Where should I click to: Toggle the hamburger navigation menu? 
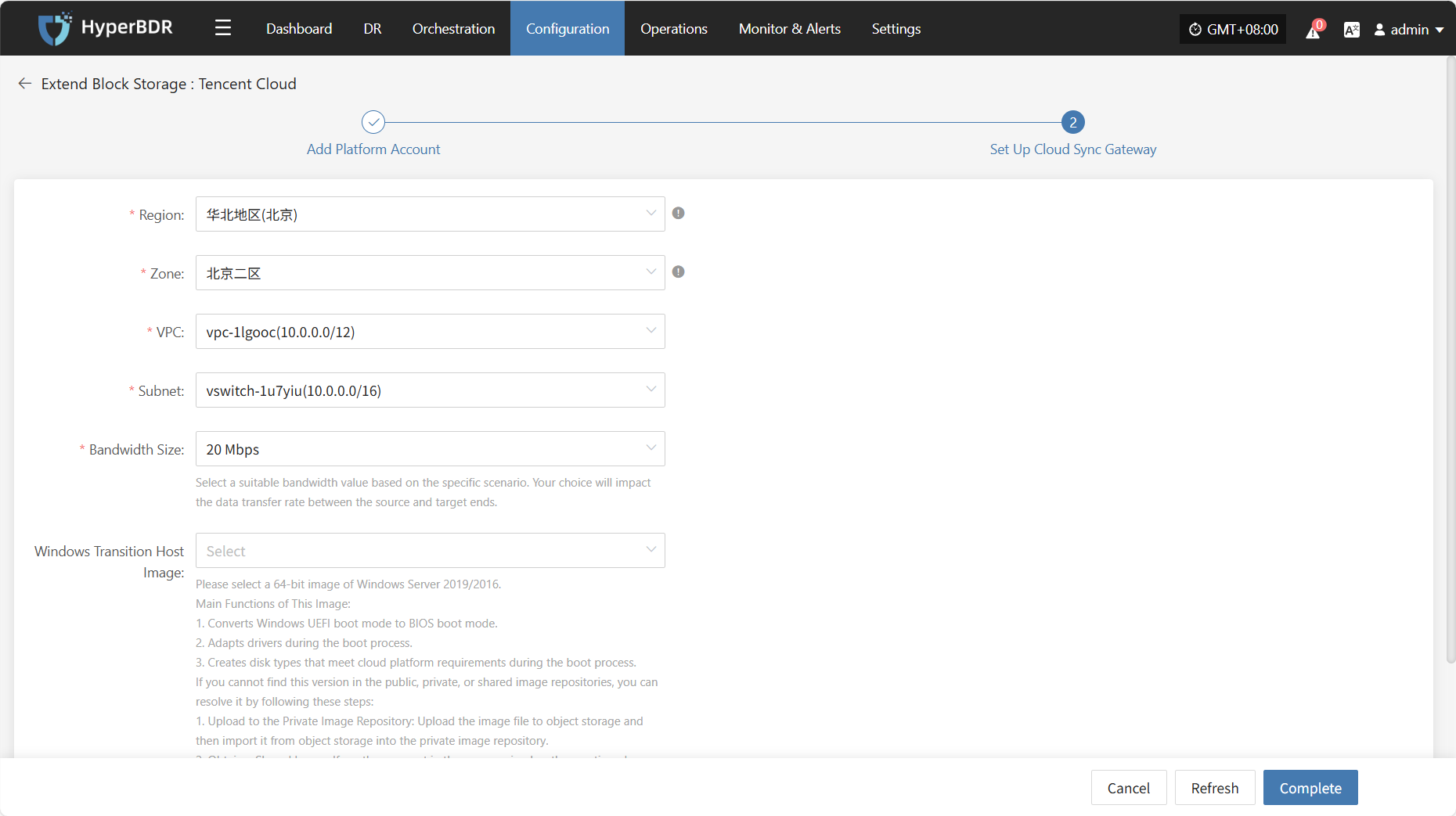(x=223, y=28)
